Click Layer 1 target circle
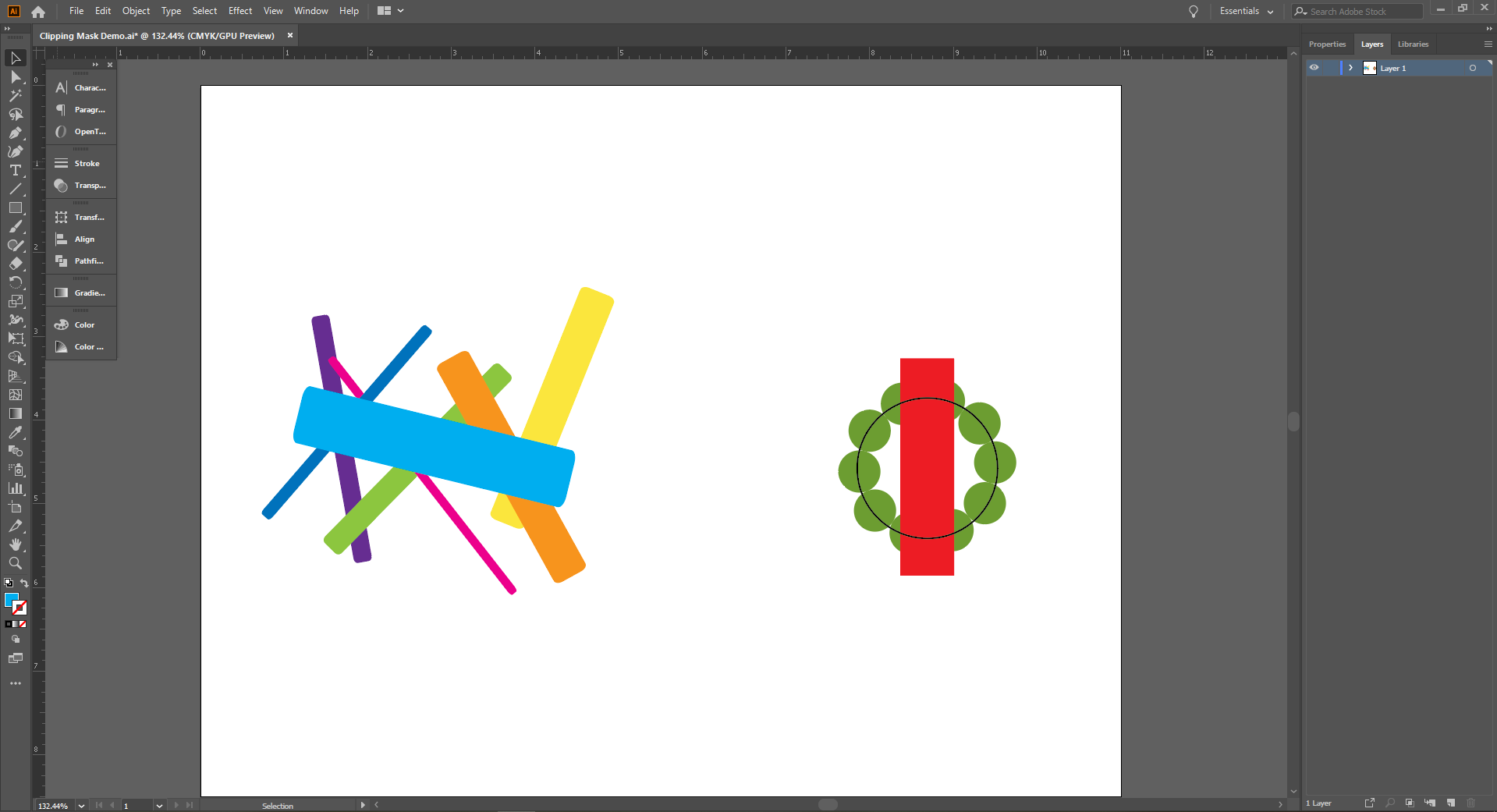 click(1473, 68)
